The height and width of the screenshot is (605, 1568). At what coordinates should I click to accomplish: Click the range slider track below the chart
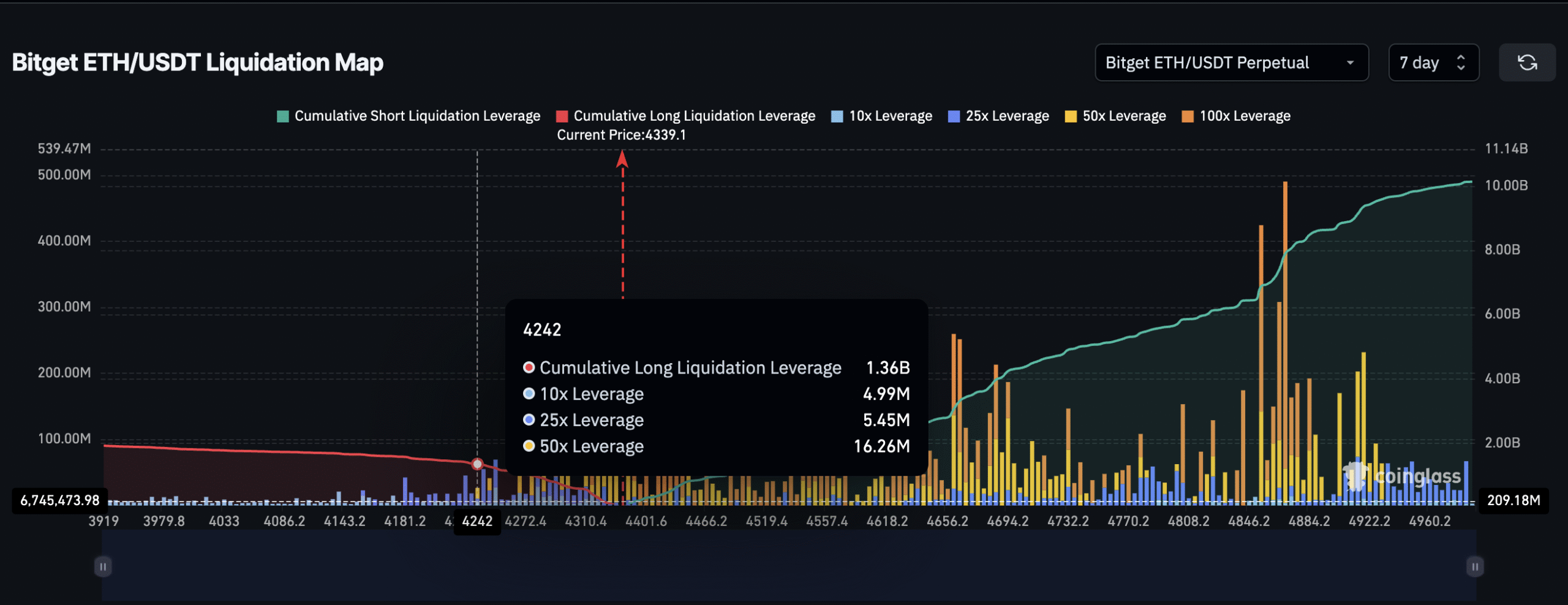pos(784,567)
